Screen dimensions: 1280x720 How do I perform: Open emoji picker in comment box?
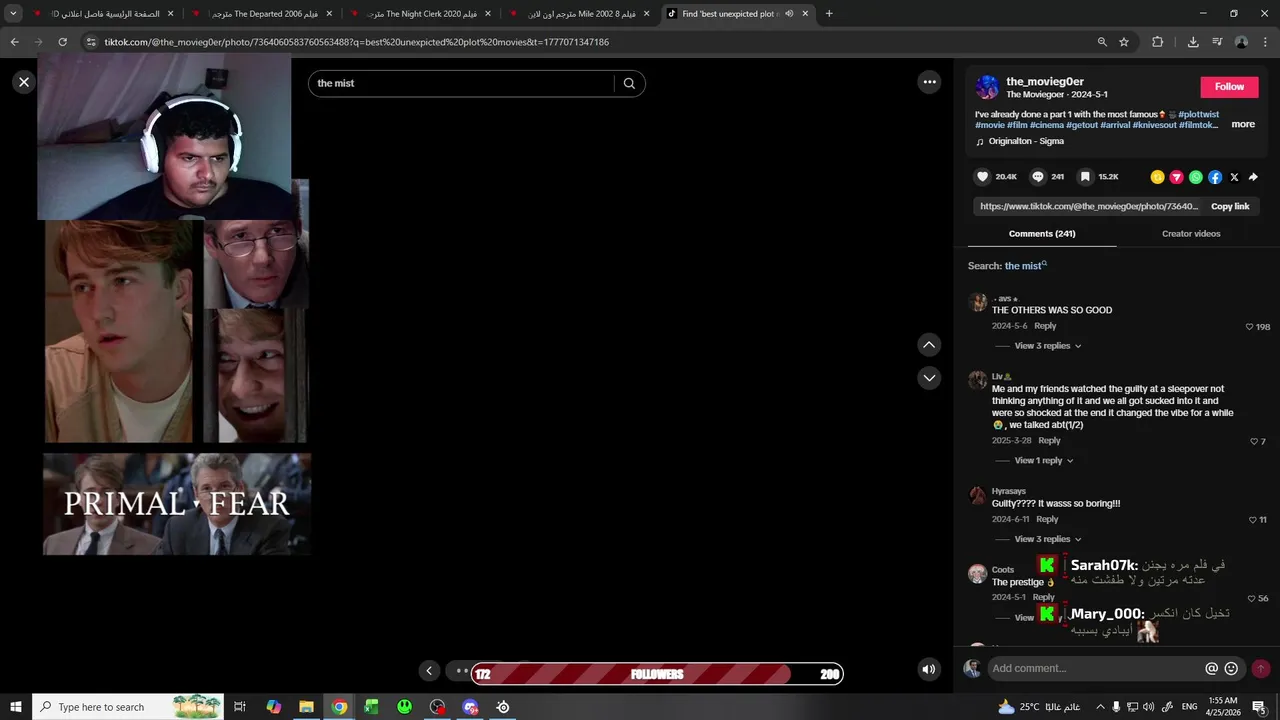point(1231,668)
